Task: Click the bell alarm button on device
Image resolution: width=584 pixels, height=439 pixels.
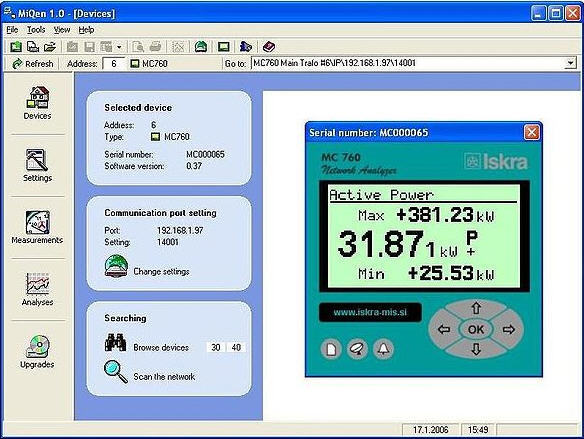Action: point(383,349)
